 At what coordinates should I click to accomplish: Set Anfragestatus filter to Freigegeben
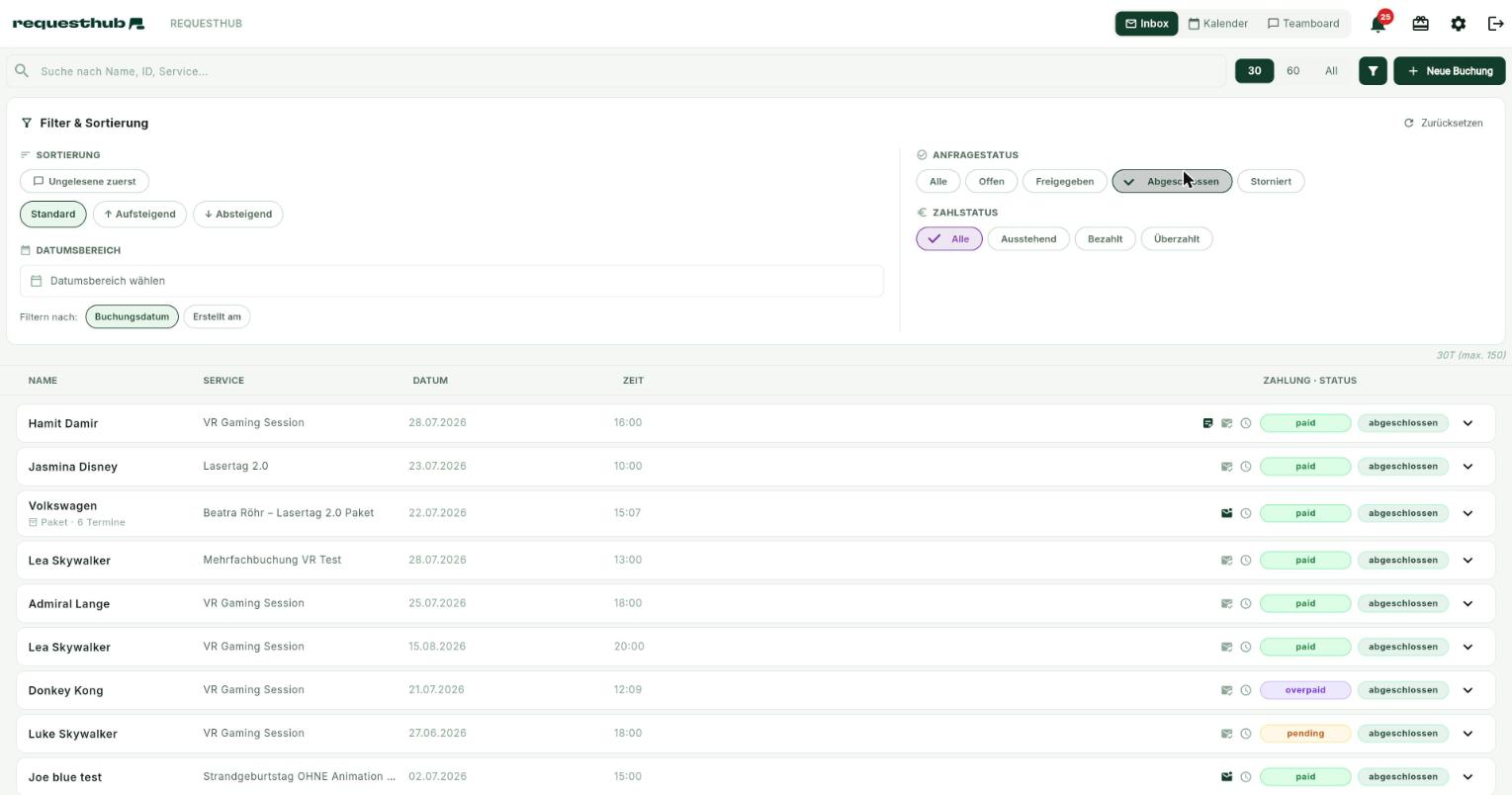[x=1064, y=181]
